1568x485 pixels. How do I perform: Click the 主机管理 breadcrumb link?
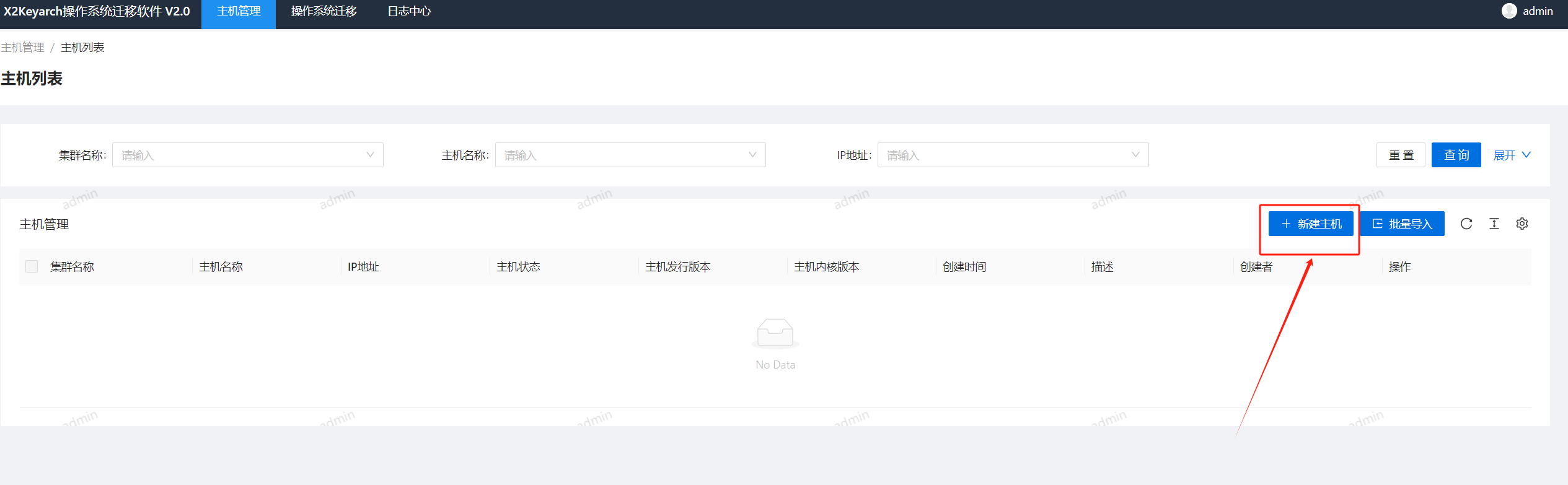(x=23, y=48)
